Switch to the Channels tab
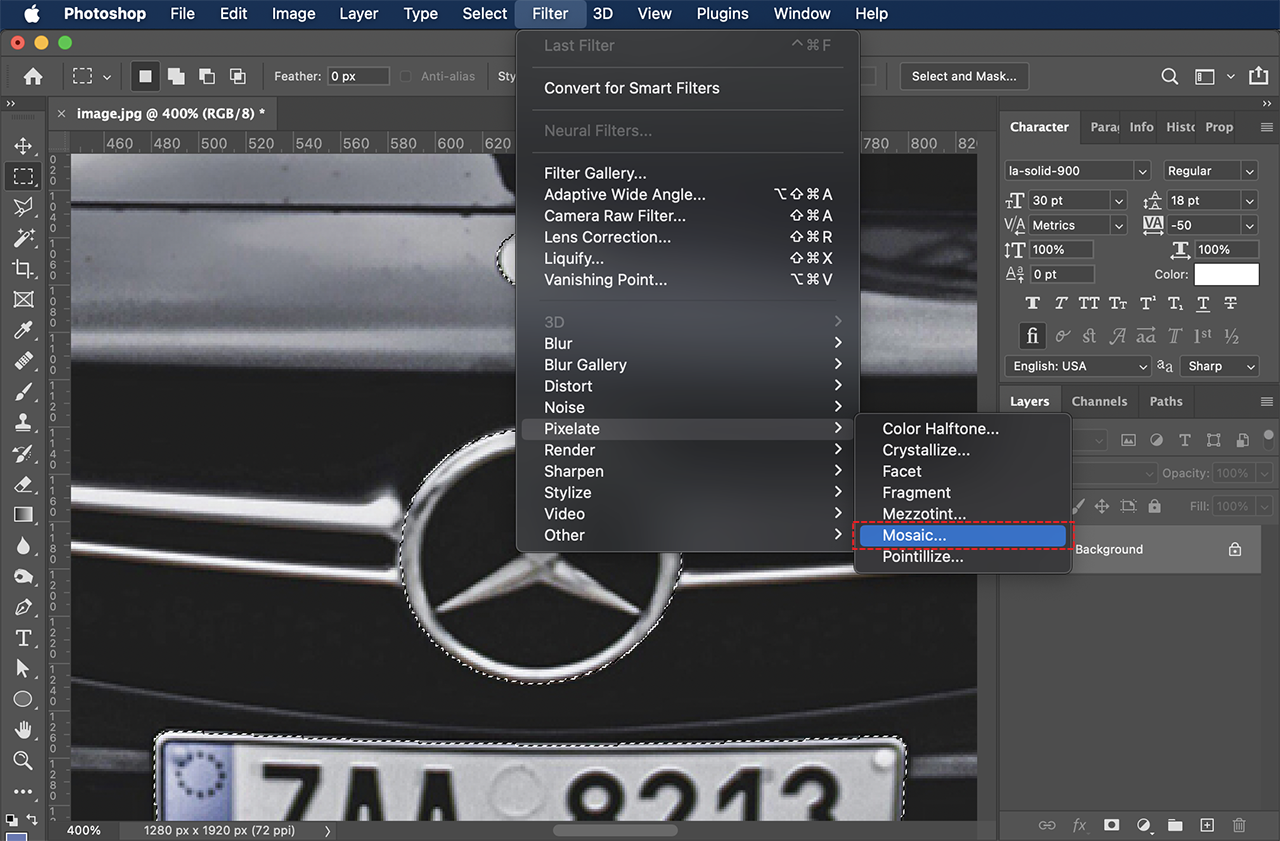The width and height of the screenshot is (1280, 841). (x=1099, y=401)
